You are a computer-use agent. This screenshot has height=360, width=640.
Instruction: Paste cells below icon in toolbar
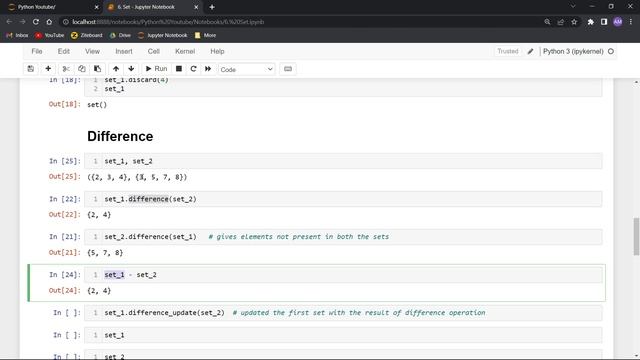[98, 69]
